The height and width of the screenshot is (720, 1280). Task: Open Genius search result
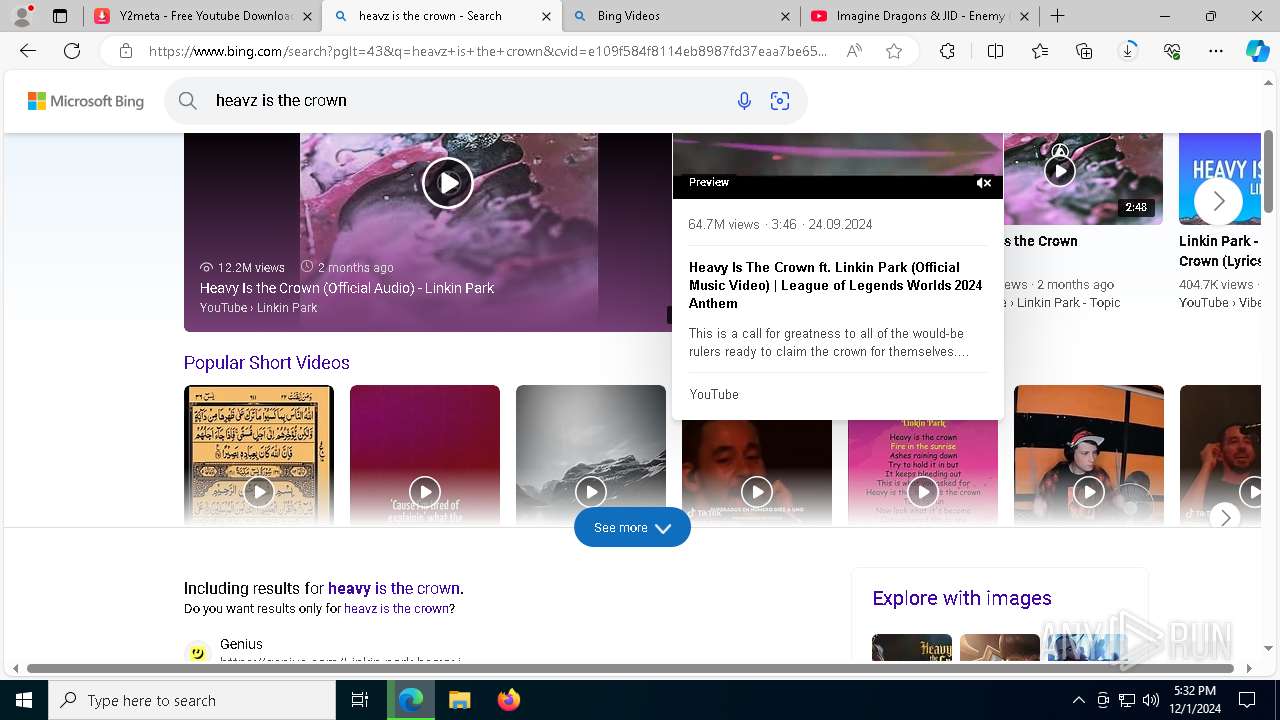(x=241, y=644)
